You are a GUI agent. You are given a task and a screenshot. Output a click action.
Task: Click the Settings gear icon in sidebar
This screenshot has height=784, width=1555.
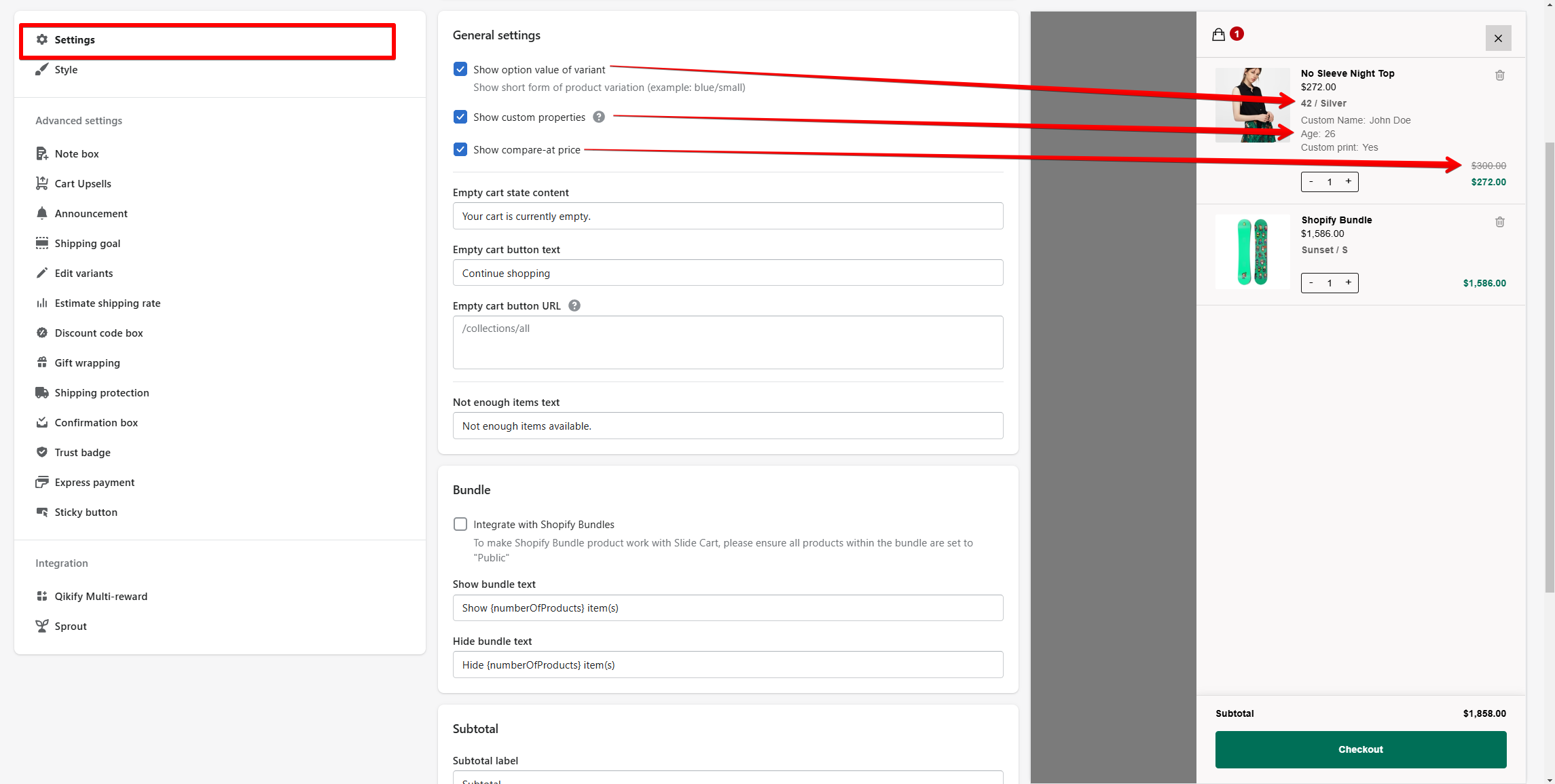pyautogui.click(x=42, y=39)
